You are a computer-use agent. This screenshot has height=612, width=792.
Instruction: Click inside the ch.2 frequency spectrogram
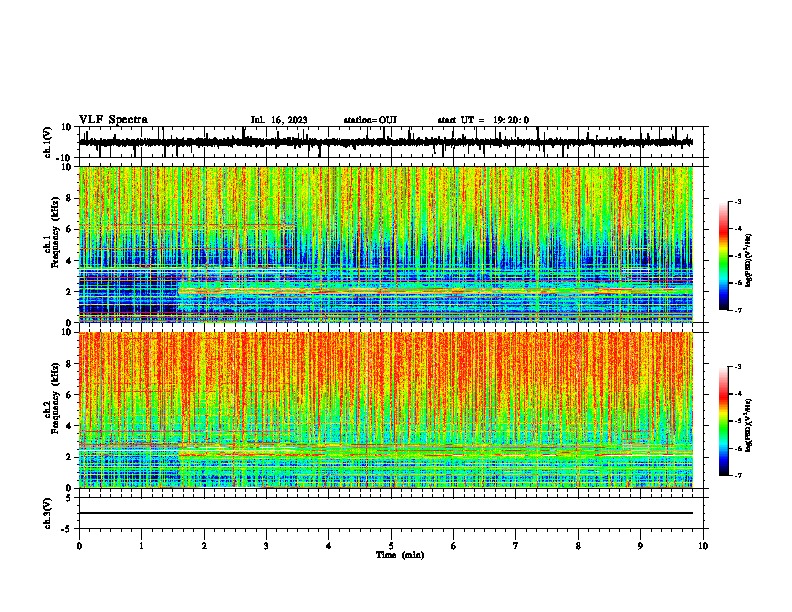(x=386, y=410)
